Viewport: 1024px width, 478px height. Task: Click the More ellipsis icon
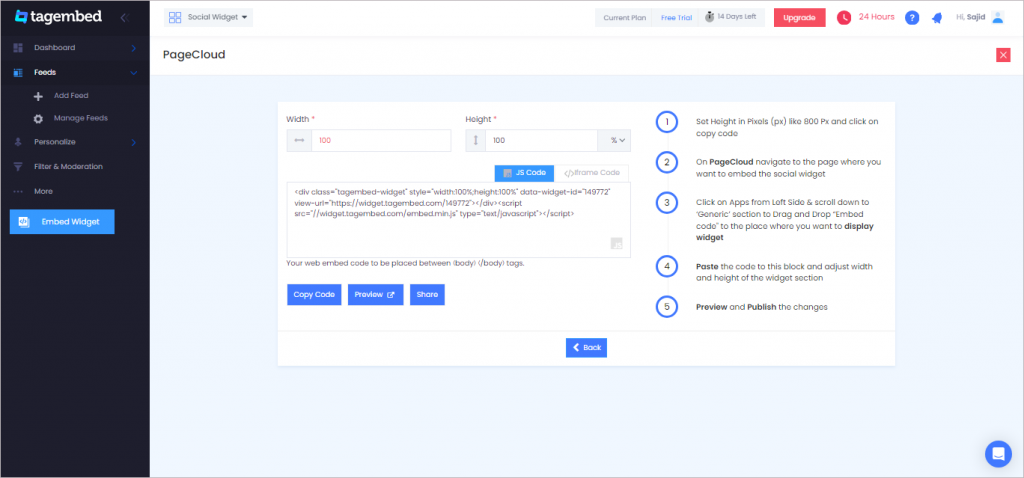coord(18,191)
